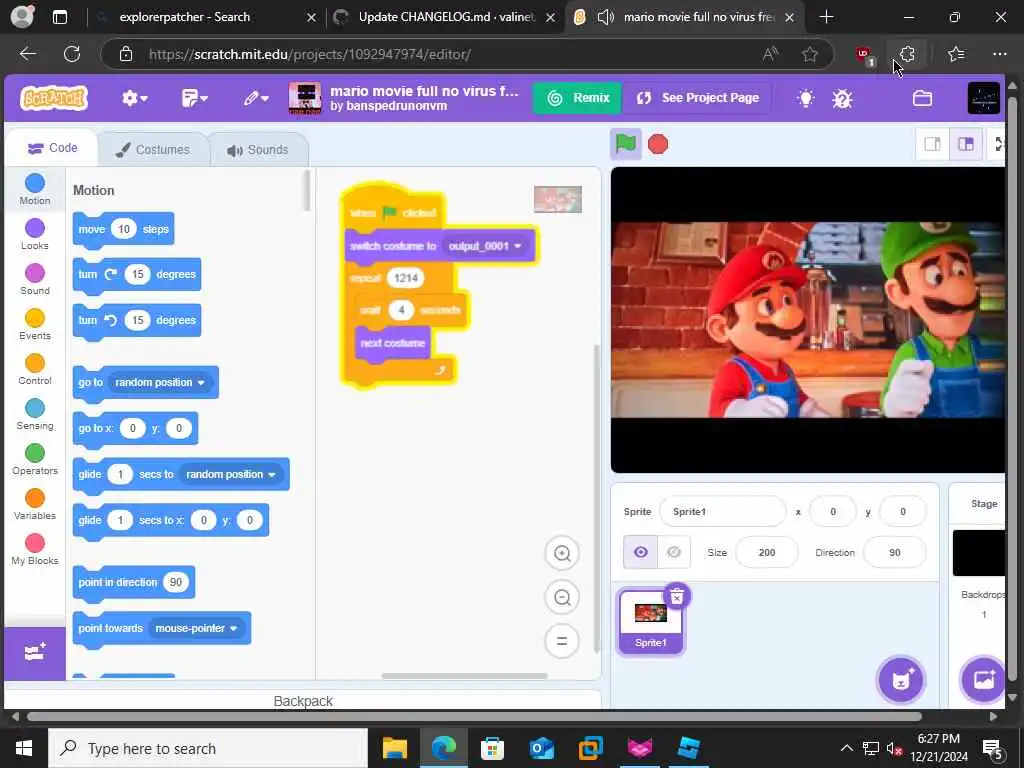Select the Looks block category
This screenshot has height=768, width=1024.
click(x=35, y=234)
